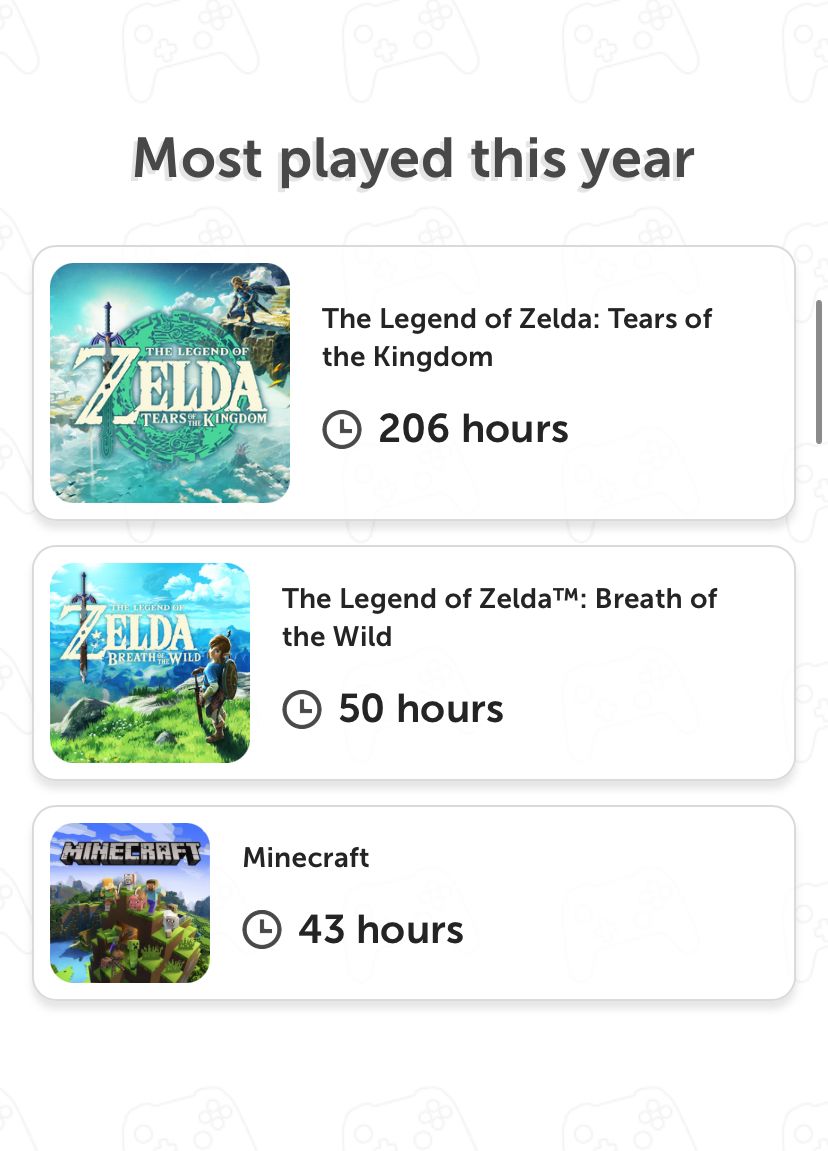Select the Tears of the Kingdom game title

click(516, 337)
